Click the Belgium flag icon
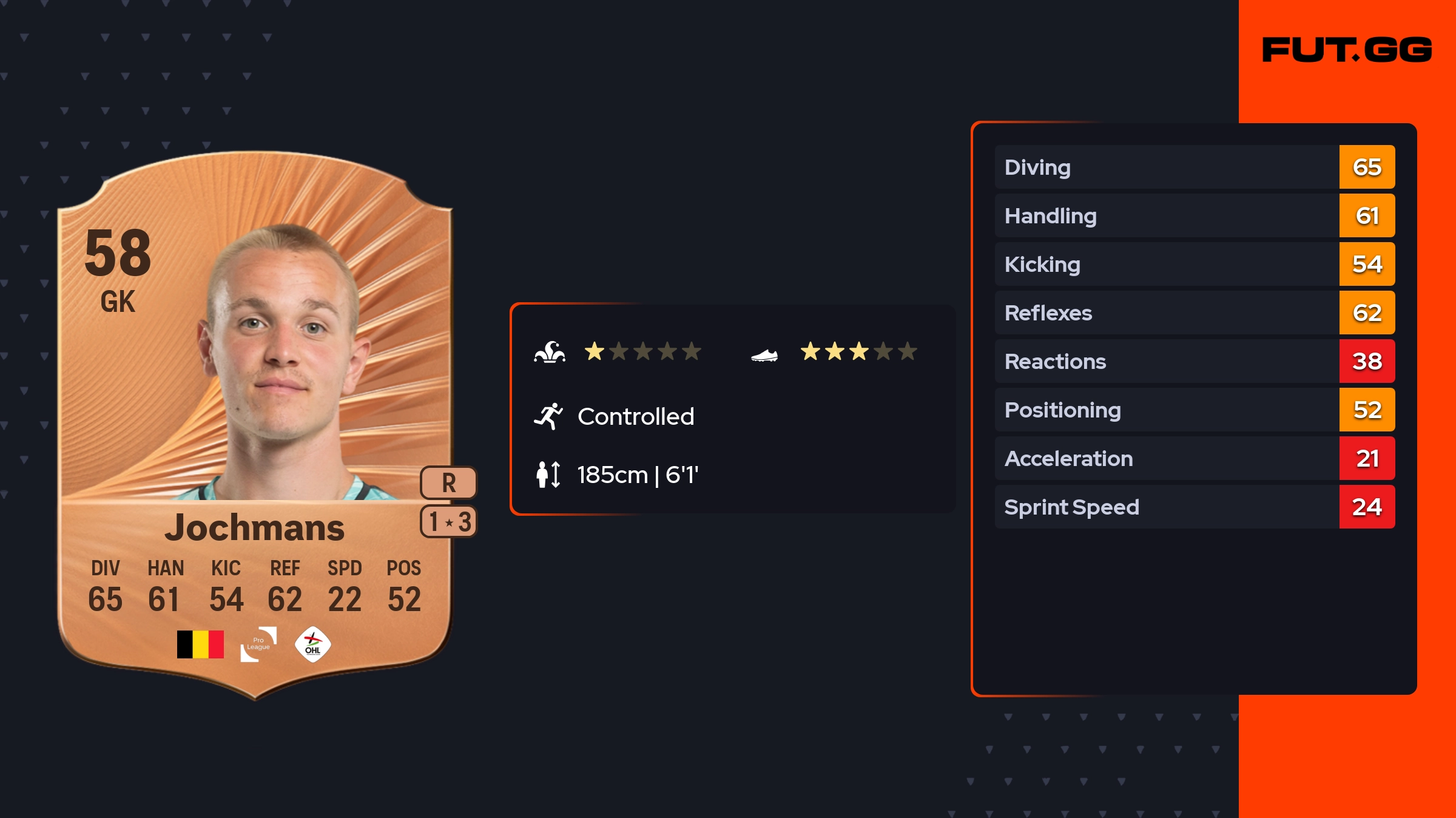Screen dimensions: 1456x818 click(200, 644)
